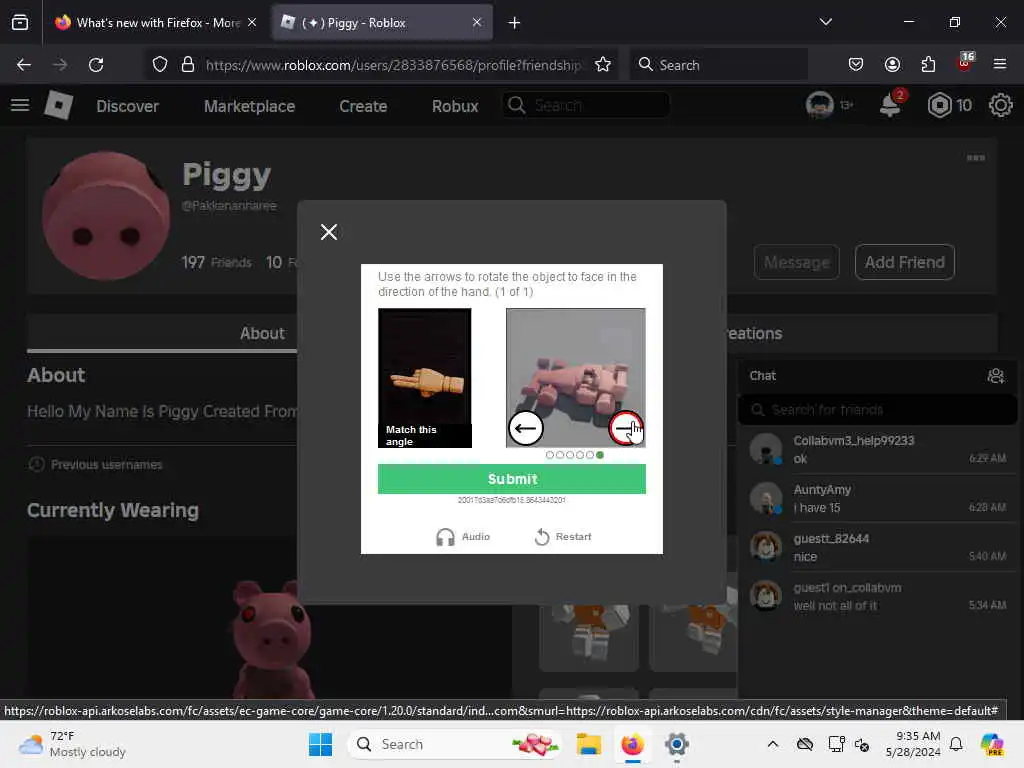Open the Robux page

coord(455,106)
